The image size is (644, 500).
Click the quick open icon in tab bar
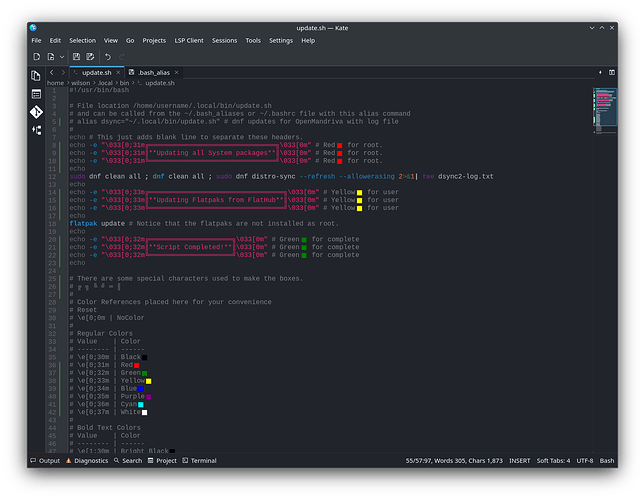click(x=600, y=72)
